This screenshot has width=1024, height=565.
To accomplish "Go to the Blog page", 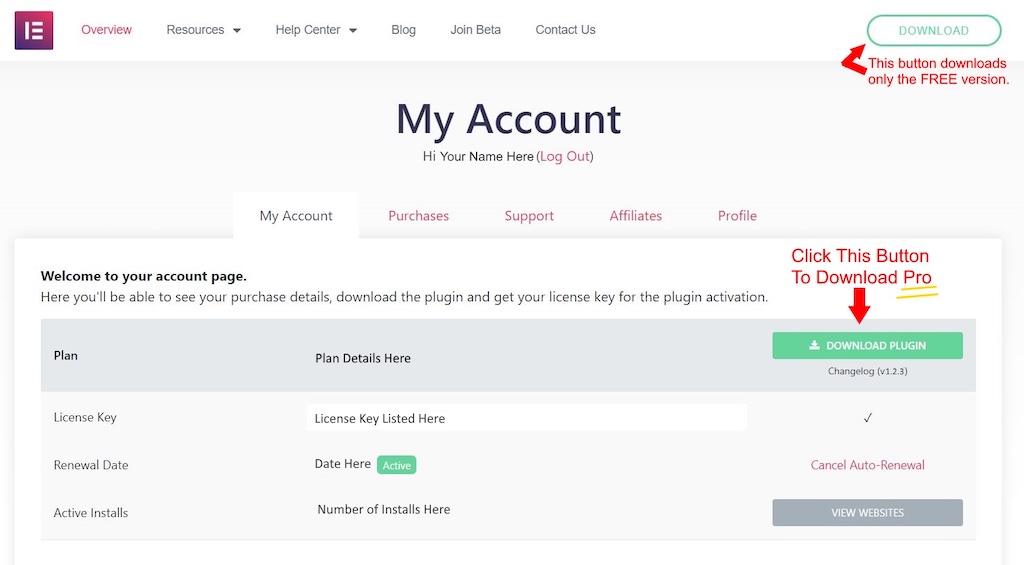I will pyautogui.click(x=403, y=29).
